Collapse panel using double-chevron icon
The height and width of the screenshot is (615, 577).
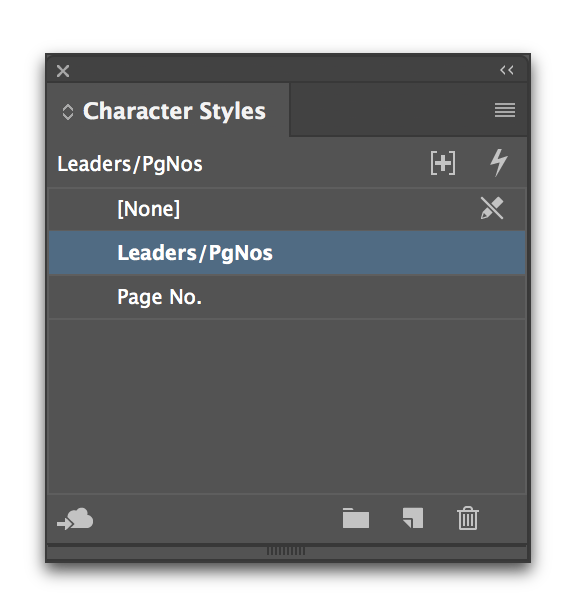pyautogui.click(x=507, y=70)
